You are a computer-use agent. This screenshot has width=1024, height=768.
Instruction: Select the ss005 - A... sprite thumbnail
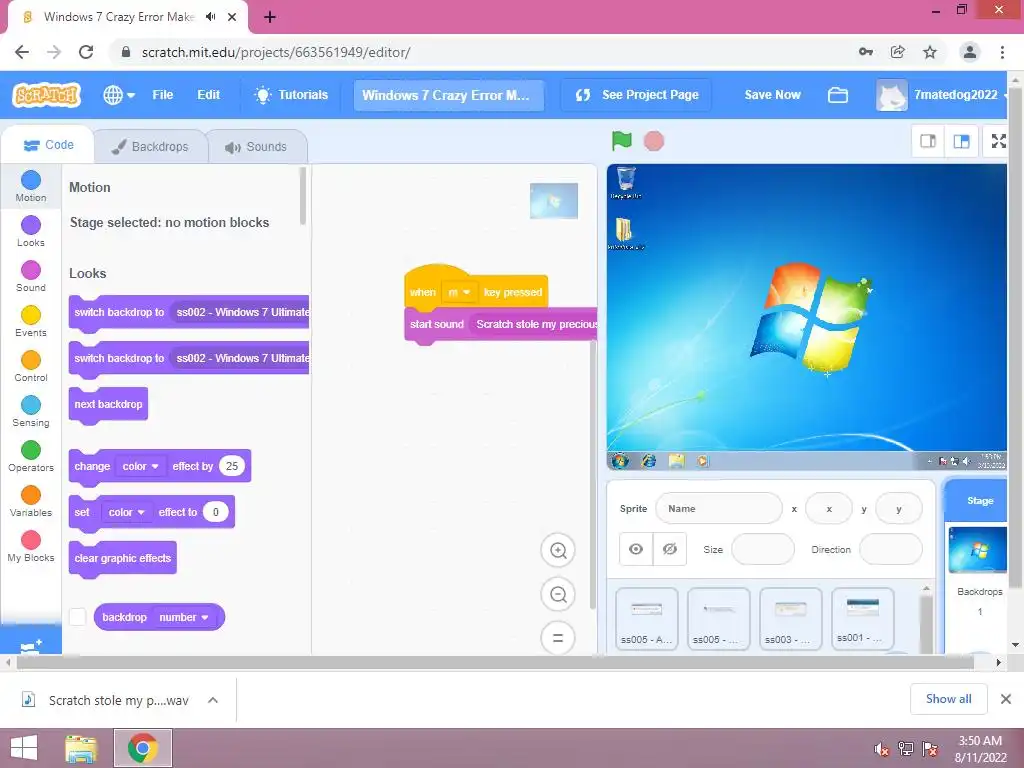647,619
